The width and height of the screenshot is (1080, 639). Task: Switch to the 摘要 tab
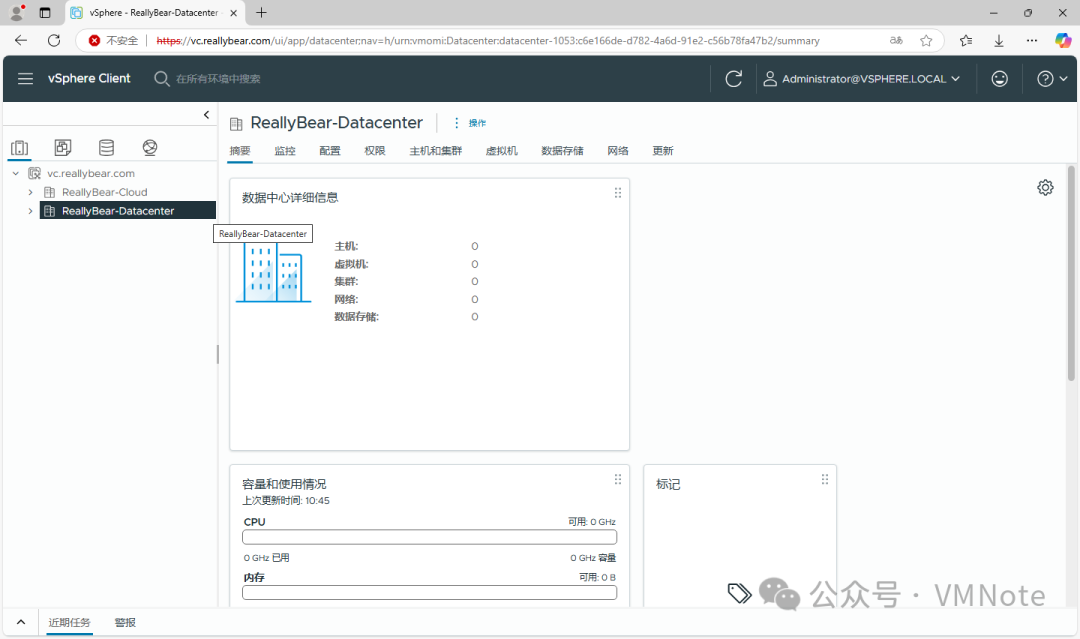click(240, 151)
